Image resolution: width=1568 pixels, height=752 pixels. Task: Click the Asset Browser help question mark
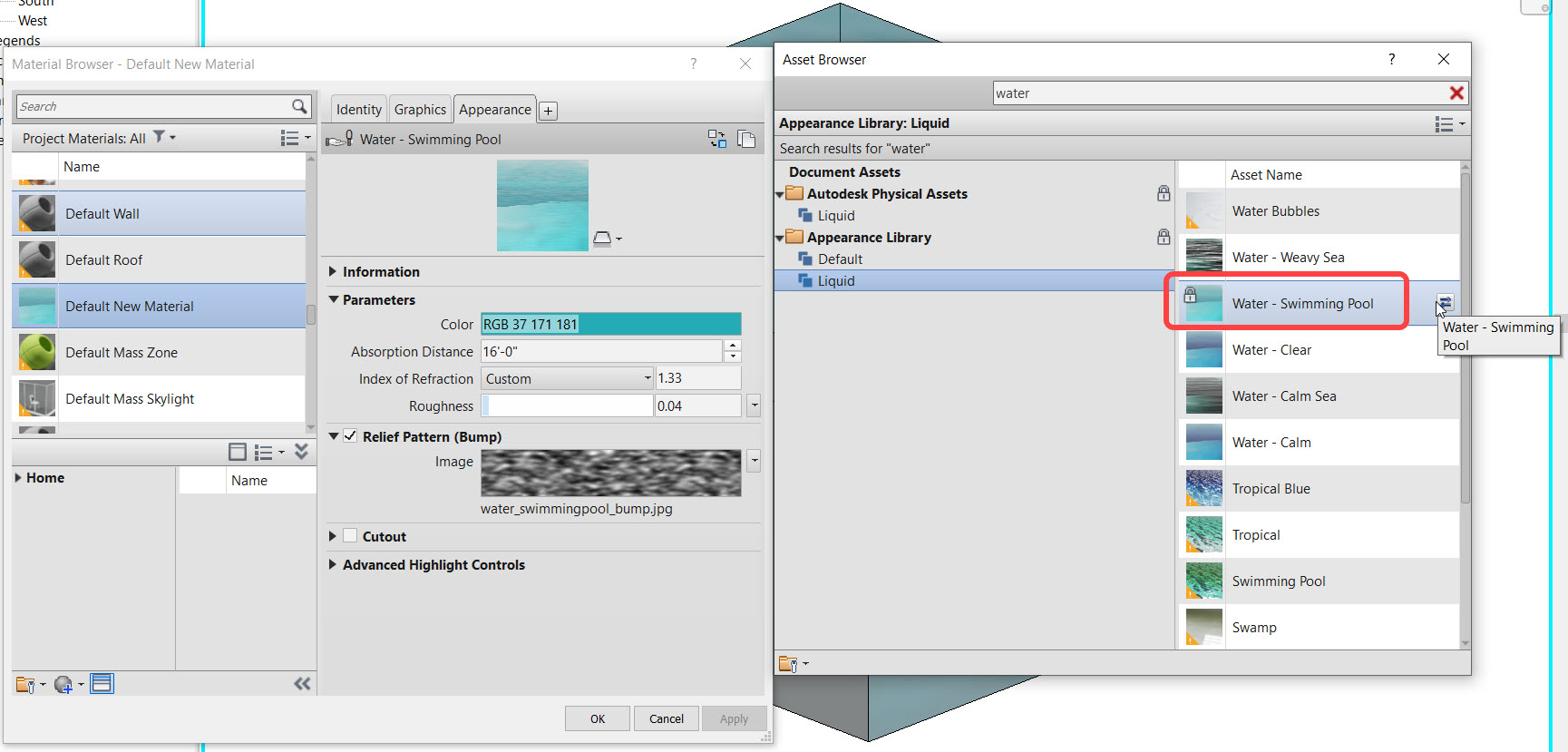click(1391, 59)
